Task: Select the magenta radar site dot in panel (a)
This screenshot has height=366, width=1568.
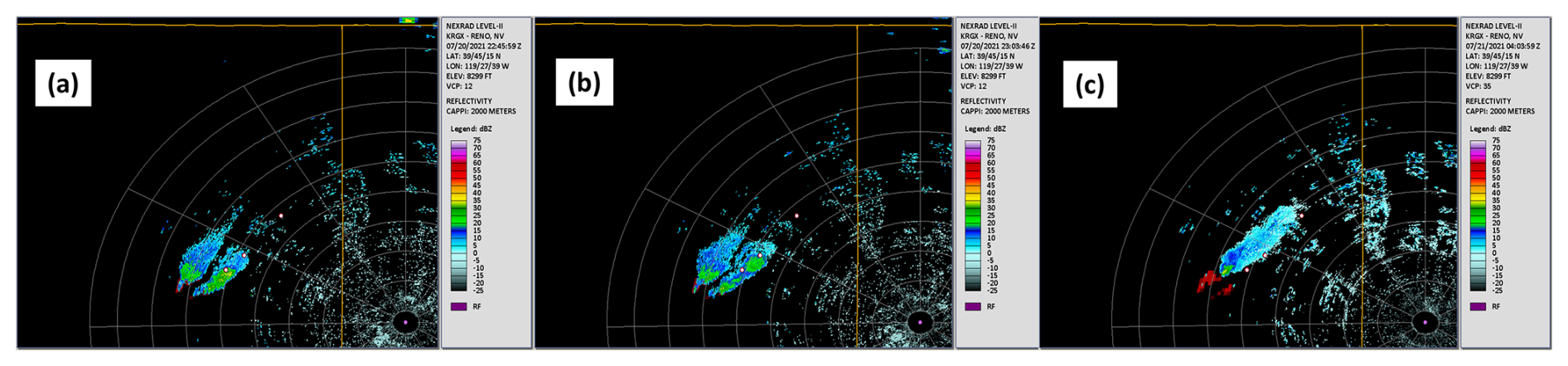Action: tap(405, 321)
